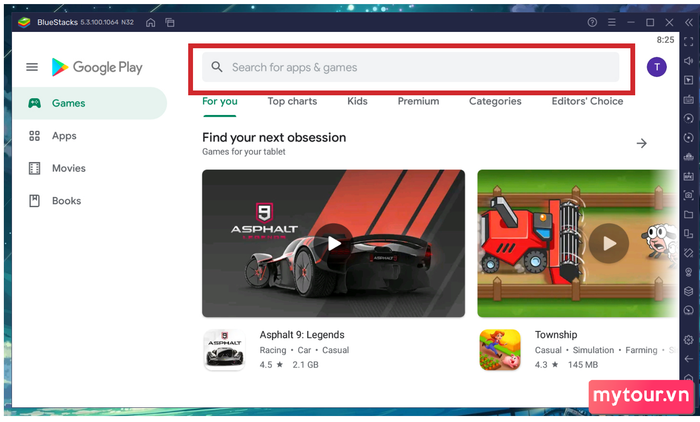Click the dual-screen sidebar icon
700x422 pixels.
click(688, 234)
